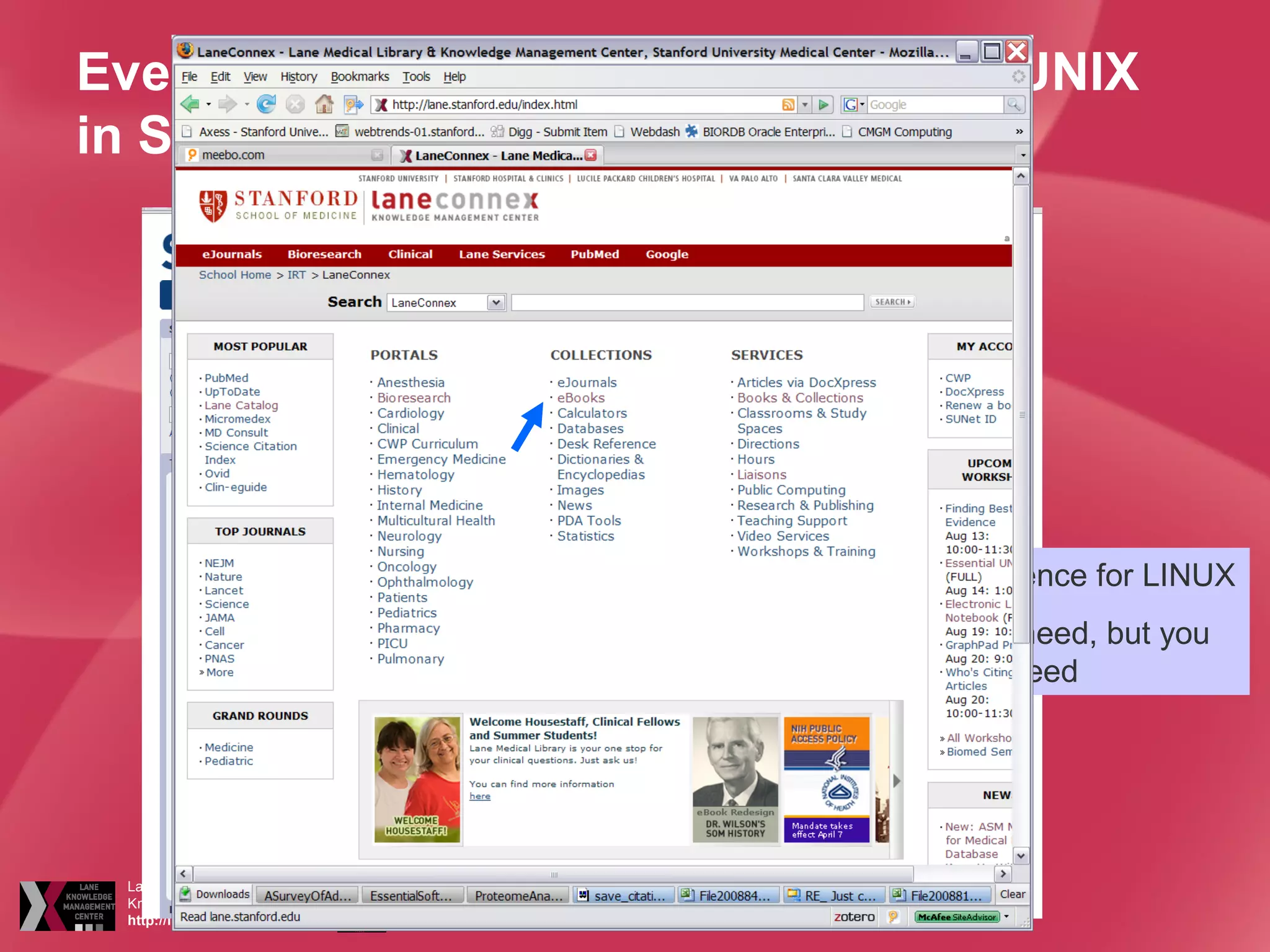Click the Stanford School of Medicine logo
1270x952 pixels.
(x=277, y=206)
